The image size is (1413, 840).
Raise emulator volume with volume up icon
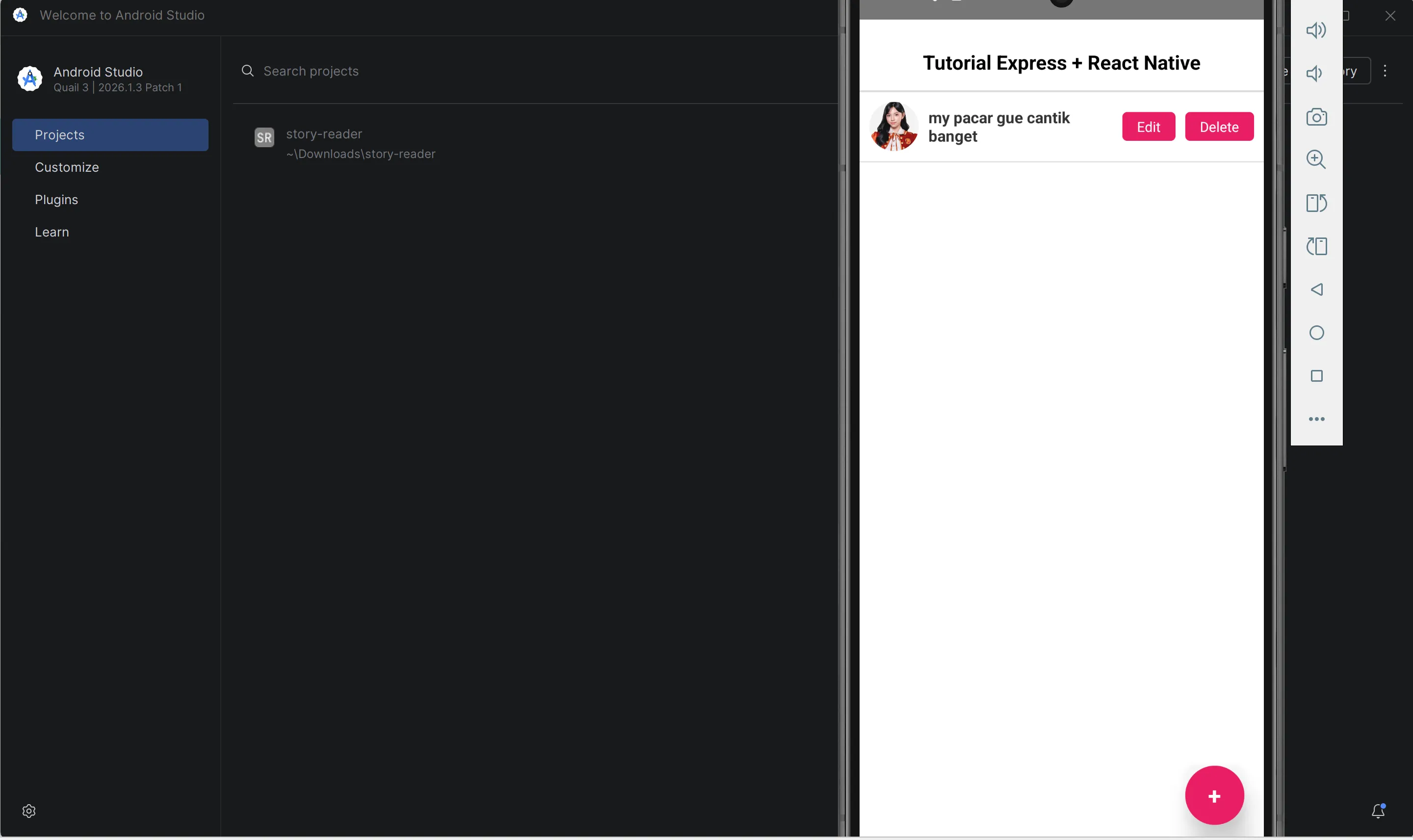click(x=1316, y=30)
